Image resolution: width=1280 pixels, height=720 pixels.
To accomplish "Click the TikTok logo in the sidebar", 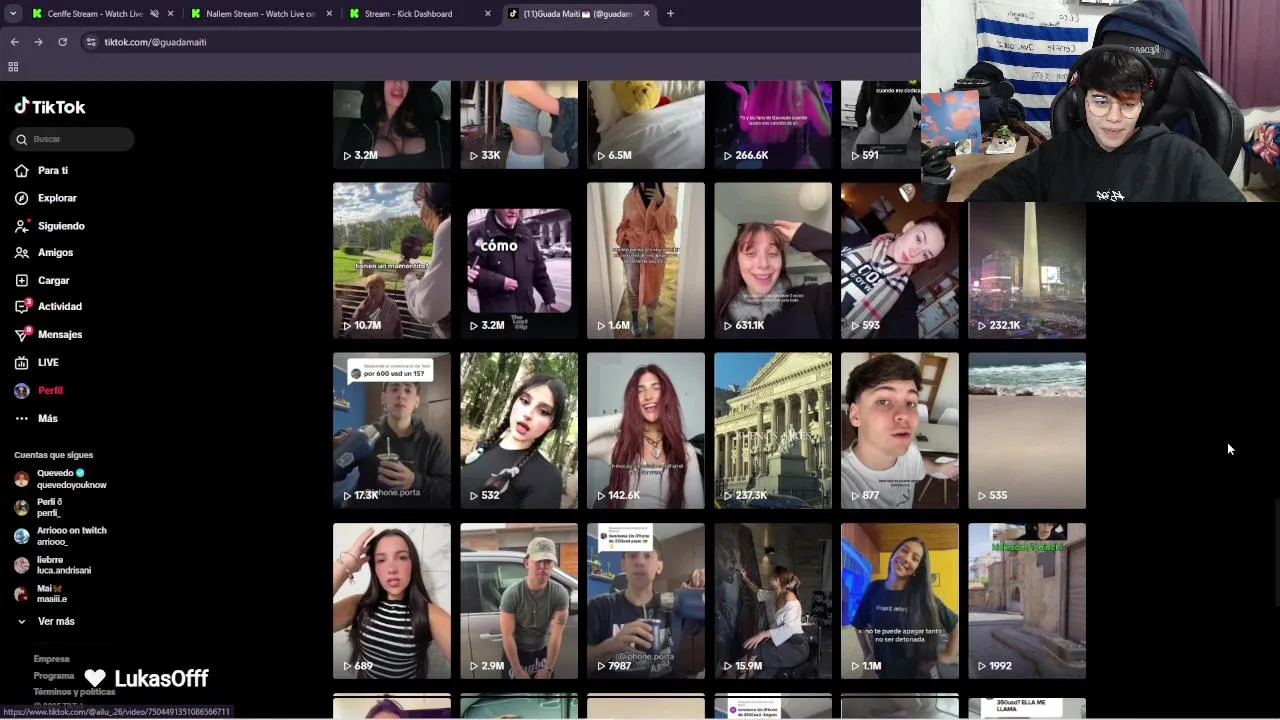I will pos(50,107).
